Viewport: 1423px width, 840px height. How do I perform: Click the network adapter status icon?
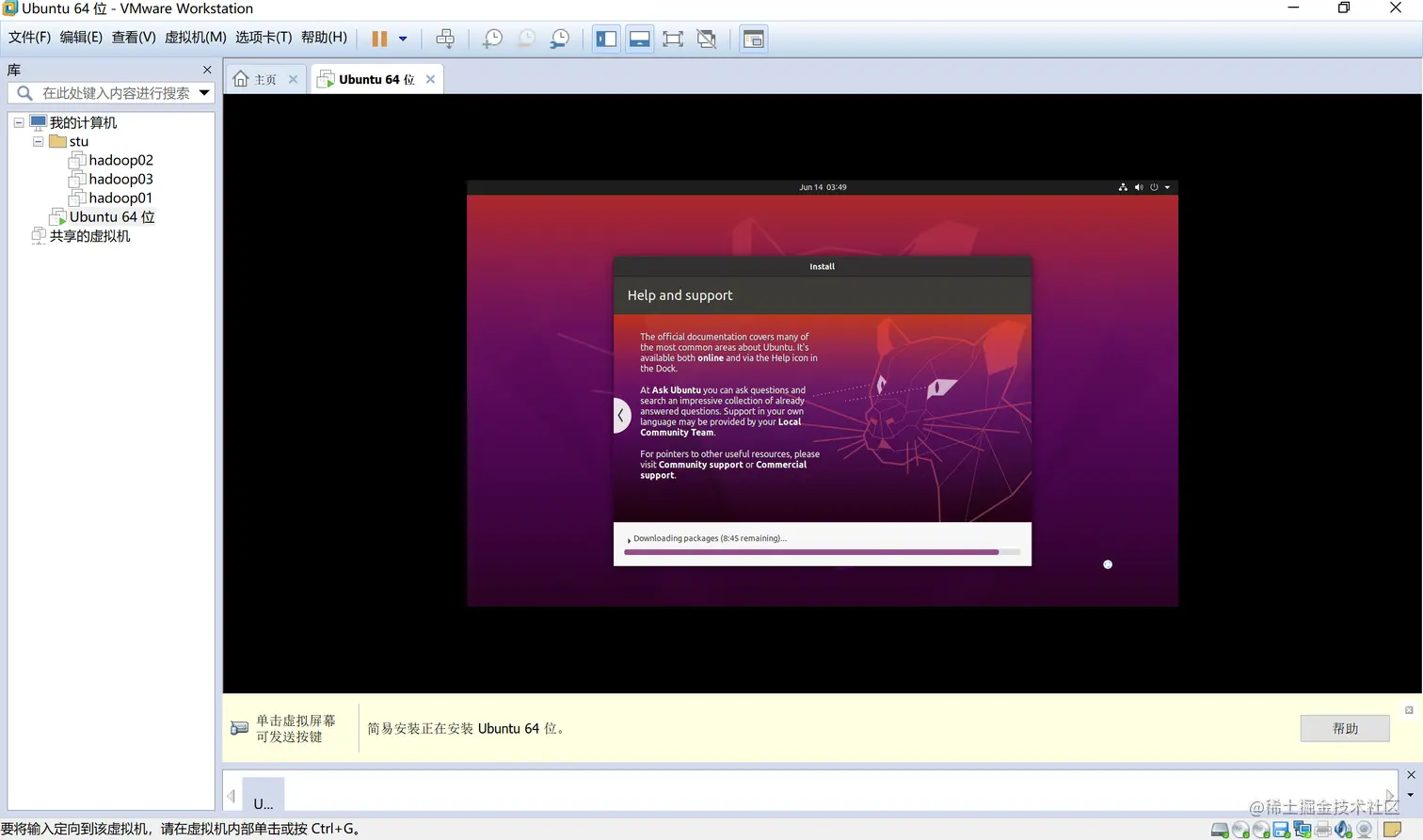[1303, 830]
